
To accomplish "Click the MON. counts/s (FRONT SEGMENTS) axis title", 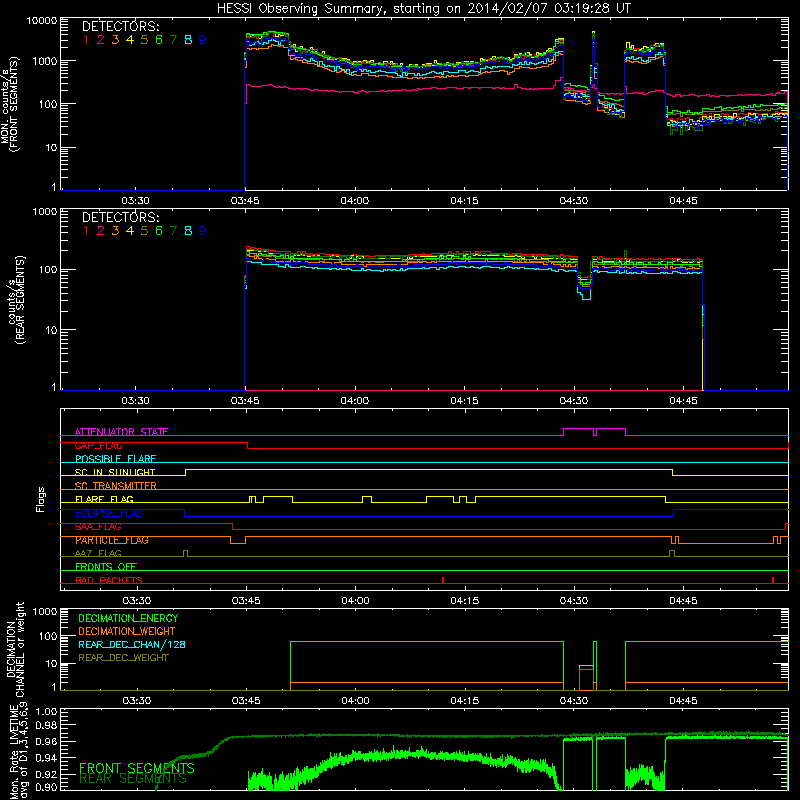I will (10, 104).
